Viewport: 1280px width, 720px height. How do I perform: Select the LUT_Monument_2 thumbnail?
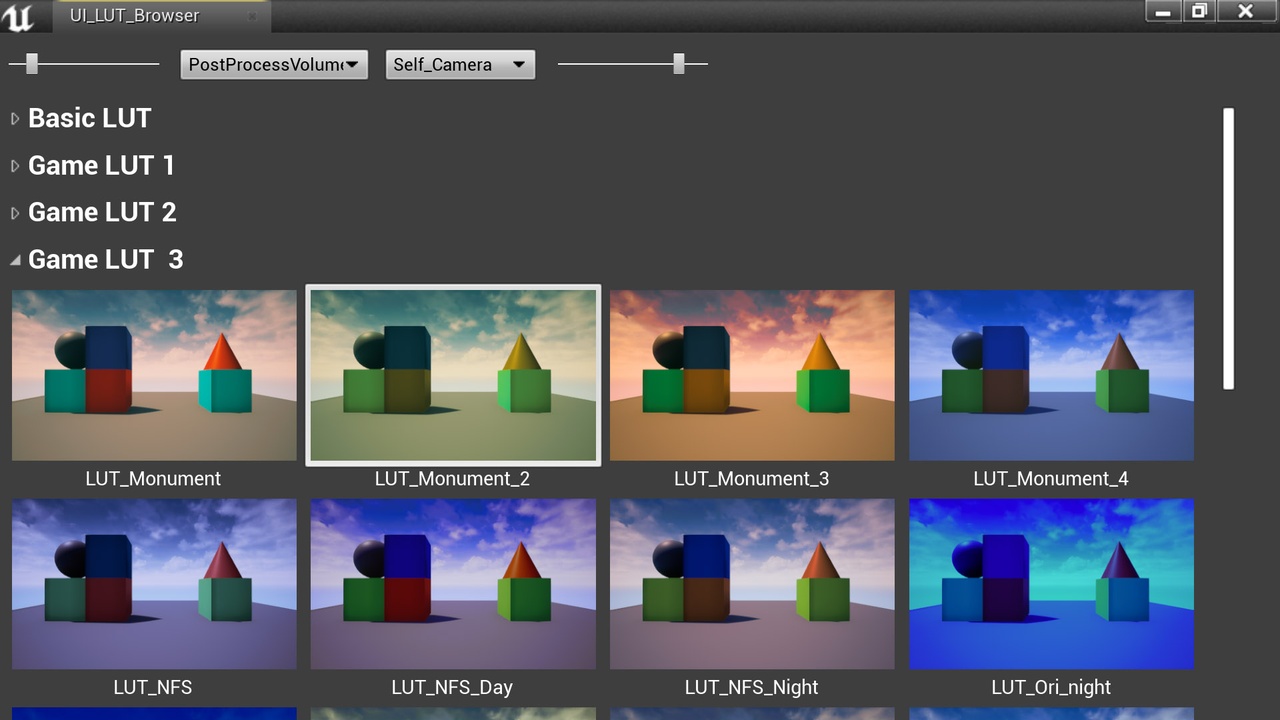[x=453, y=375]
